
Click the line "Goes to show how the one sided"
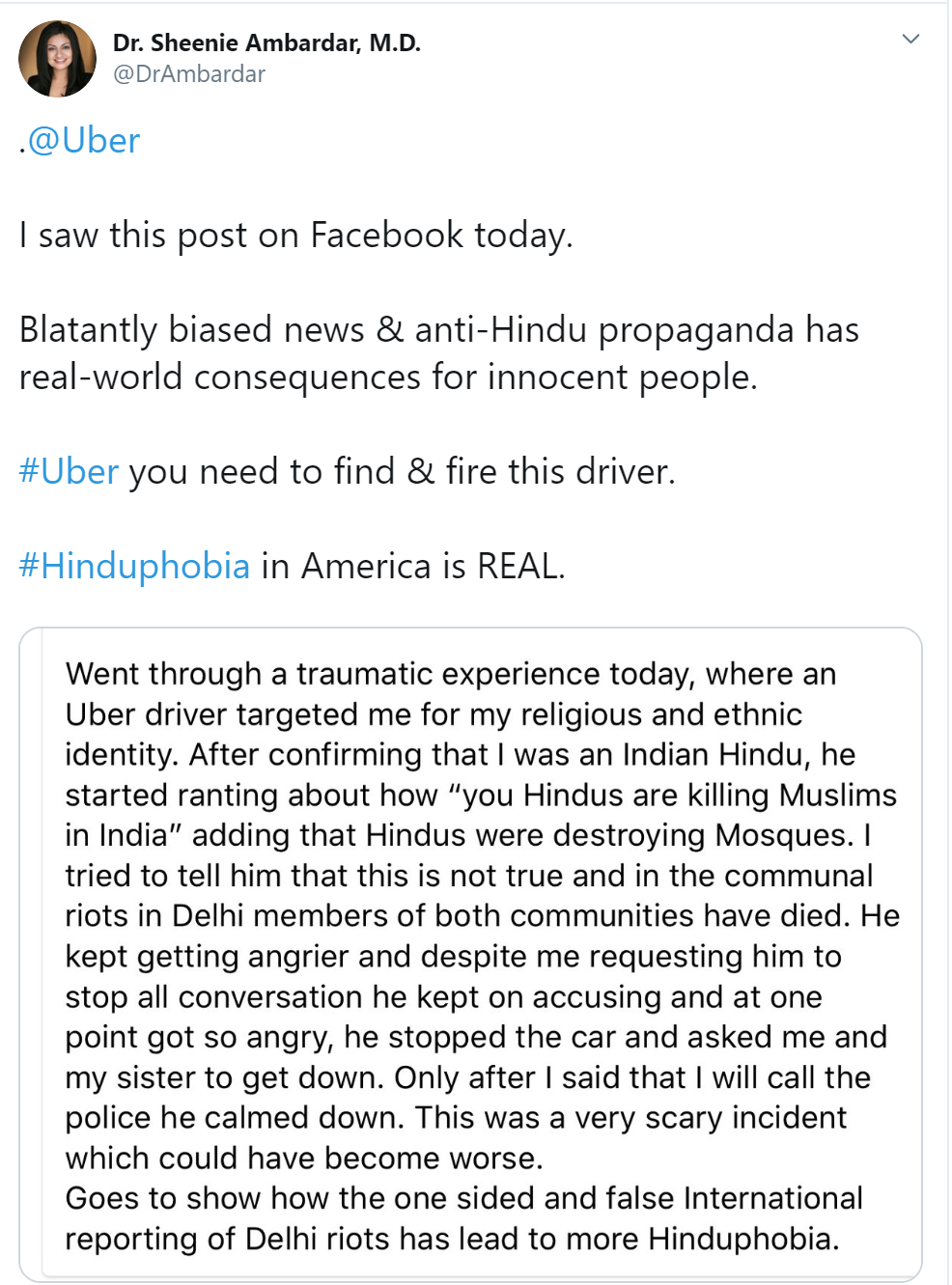coord(463,1199)
